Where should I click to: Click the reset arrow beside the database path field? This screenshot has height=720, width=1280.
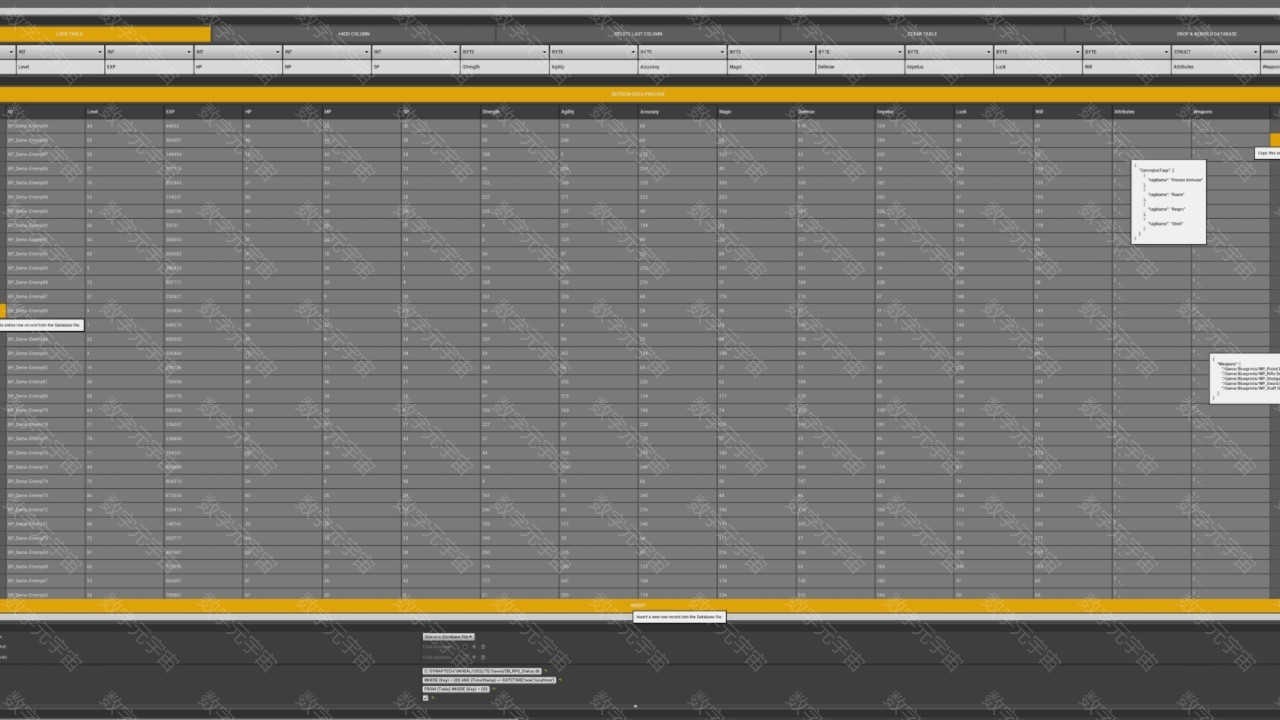[x=546, y=671]
